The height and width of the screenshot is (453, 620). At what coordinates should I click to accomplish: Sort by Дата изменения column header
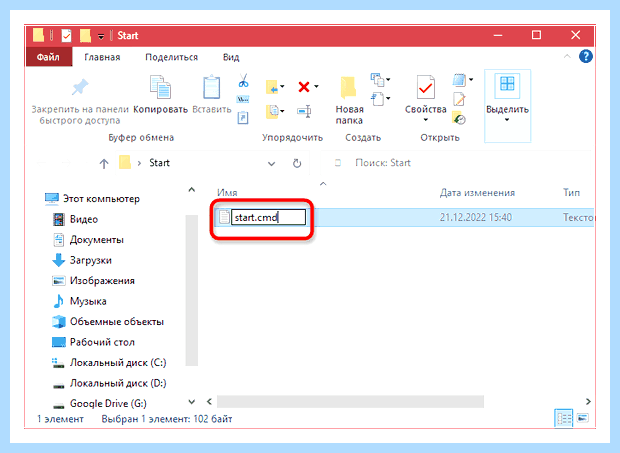pyautogui.click(x=477, y=193)
